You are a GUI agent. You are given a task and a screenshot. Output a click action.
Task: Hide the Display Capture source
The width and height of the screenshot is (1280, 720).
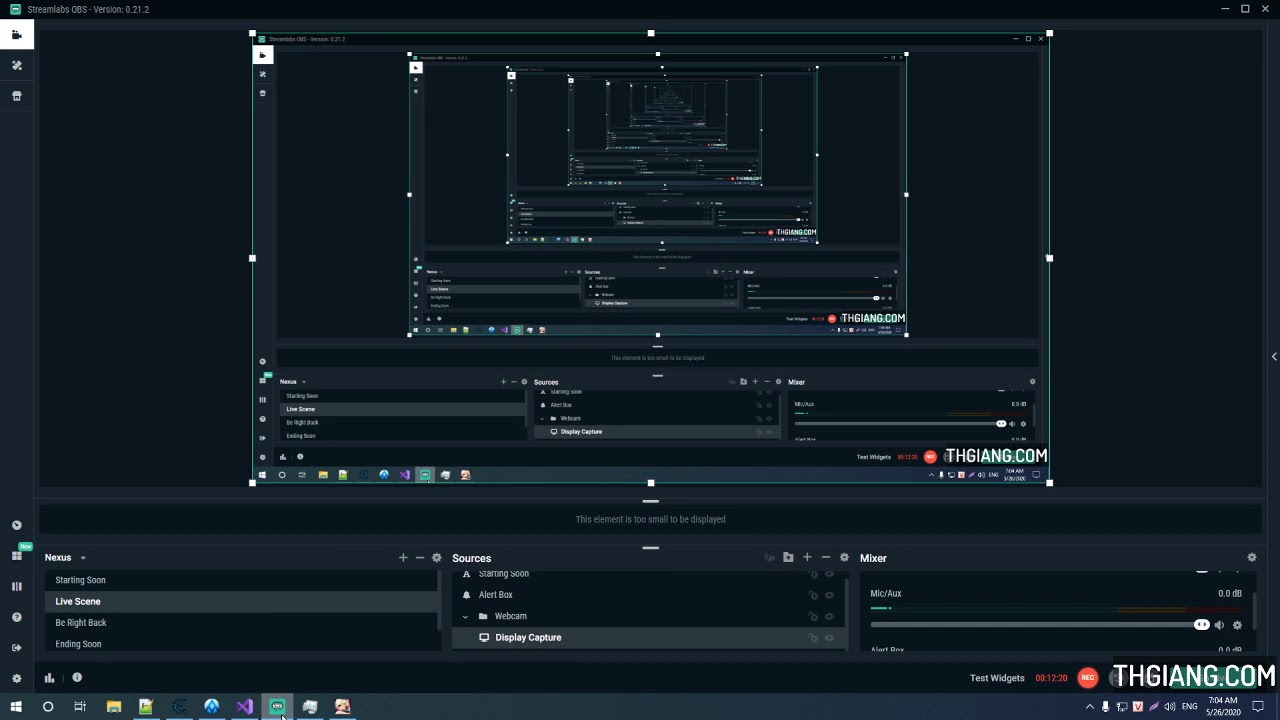829,638
